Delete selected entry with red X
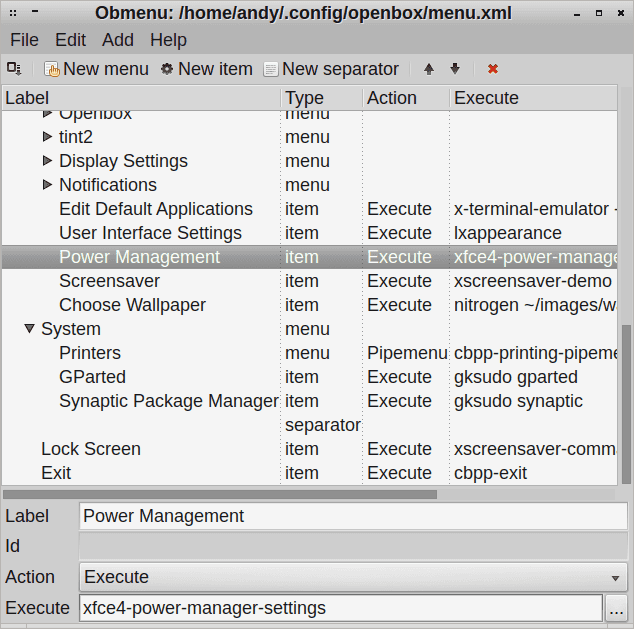634x629 pixels. (x=493, y=69)
